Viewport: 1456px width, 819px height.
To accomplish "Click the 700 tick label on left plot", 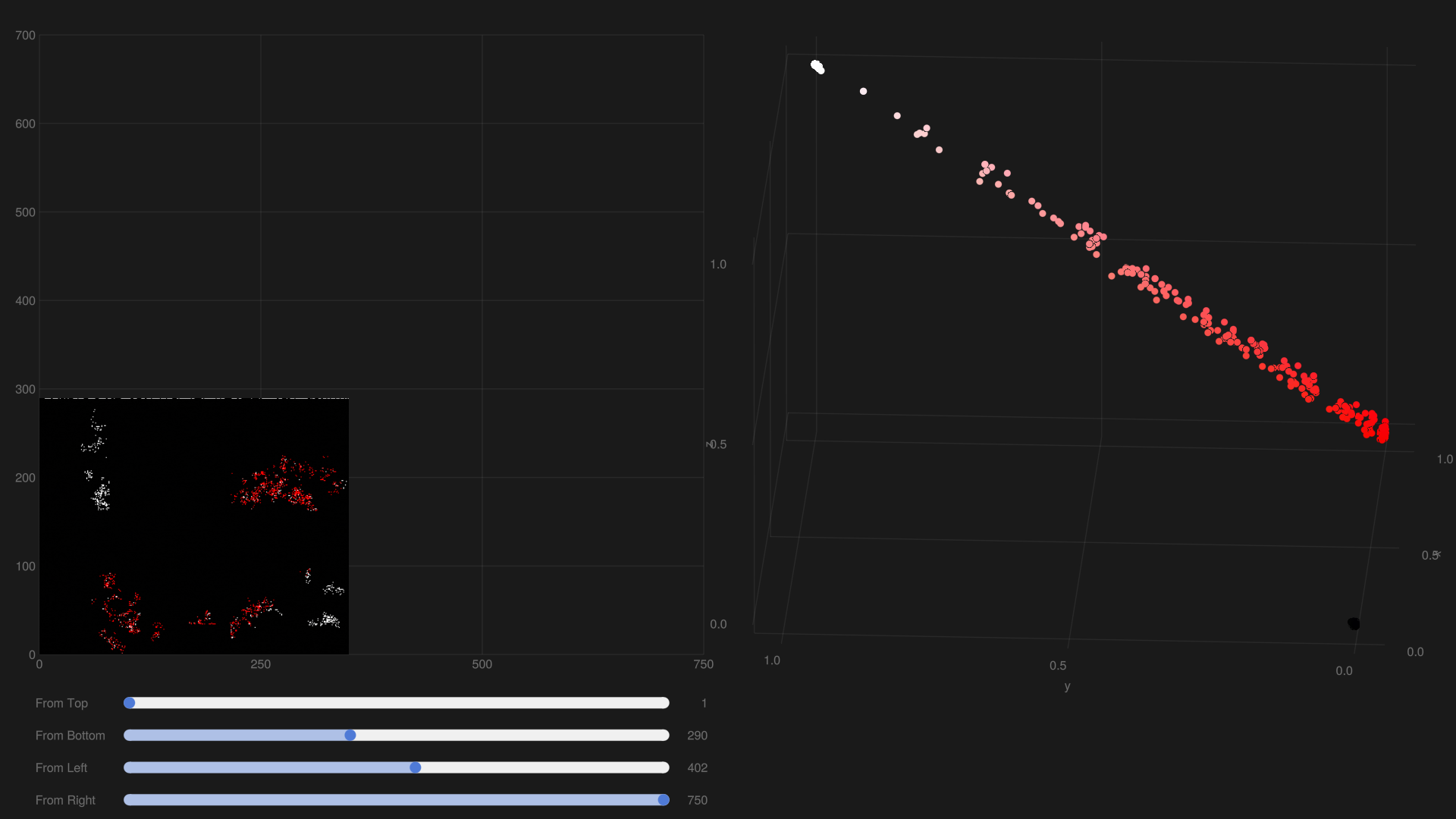I will (25, 36).
